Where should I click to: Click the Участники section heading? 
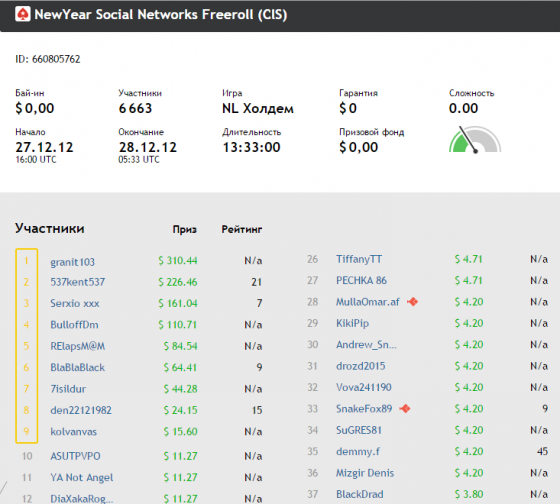pyautogui.click(x=50, y=228)
